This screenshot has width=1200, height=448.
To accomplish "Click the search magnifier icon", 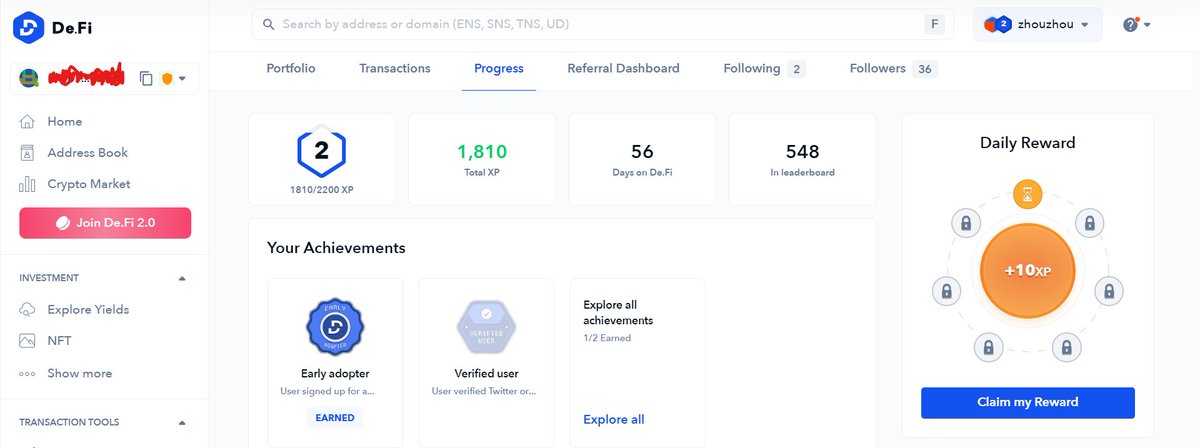I will [268, 24].
